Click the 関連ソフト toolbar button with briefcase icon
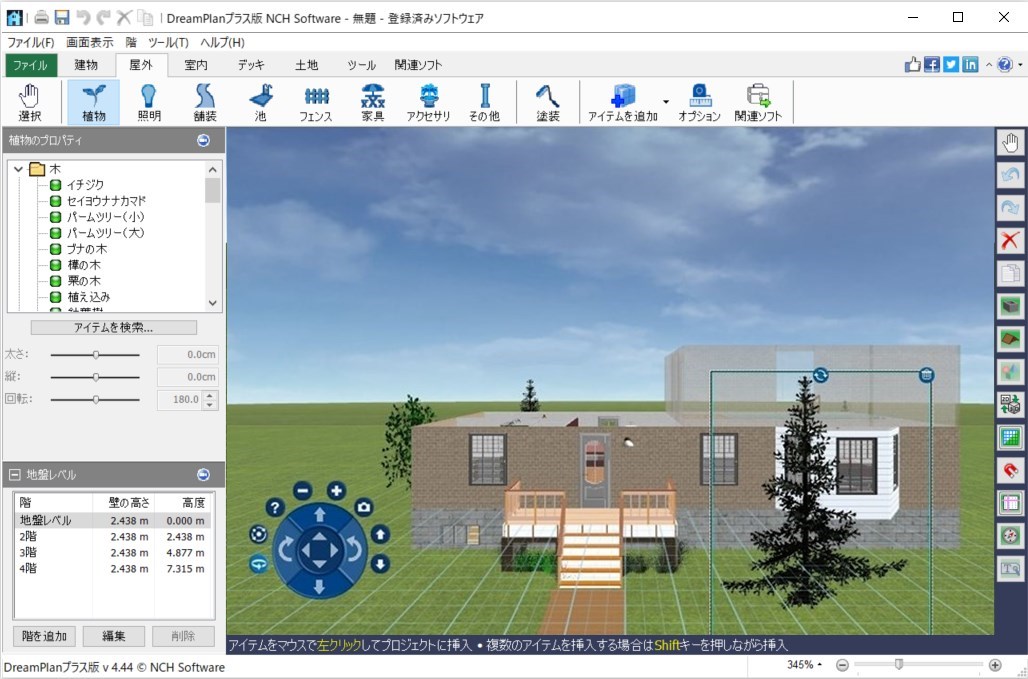Image resolution: width=1028 pixels, height=679 pixels. 759,102
